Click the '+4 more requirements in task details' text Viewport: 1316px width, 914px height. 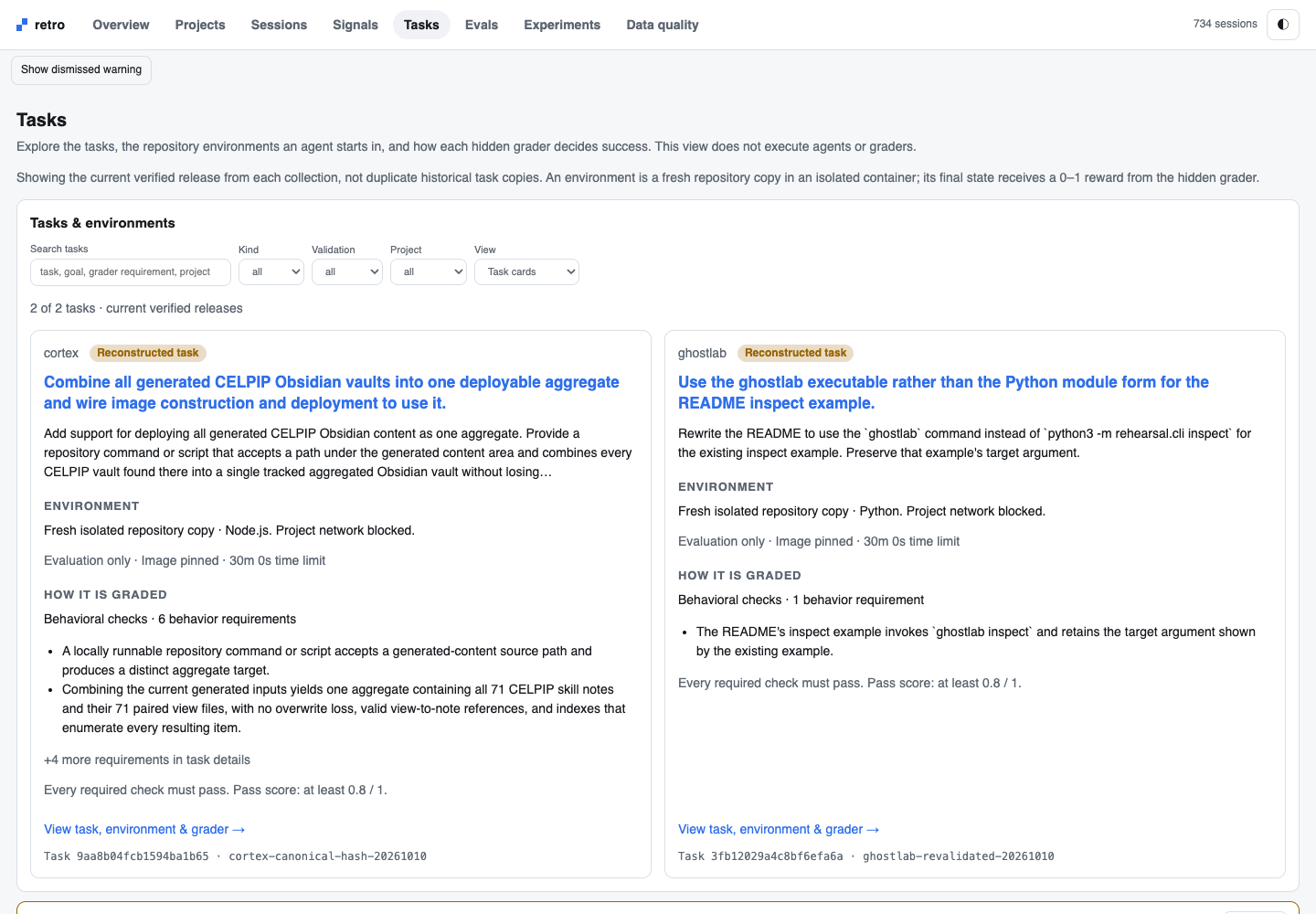pos(147,760)
